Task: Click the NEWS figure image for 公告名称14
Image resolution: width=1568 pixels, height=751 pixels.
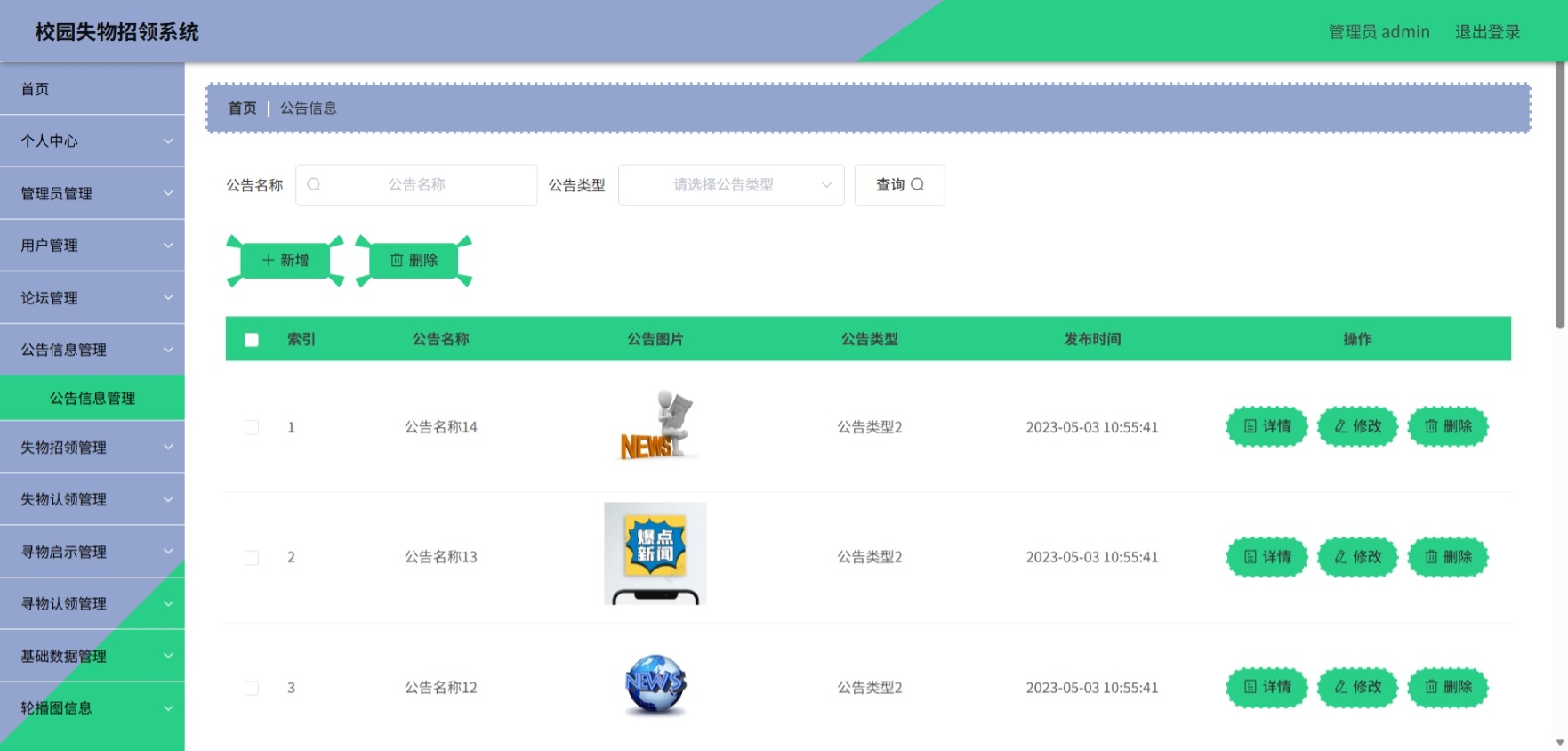Action: coord(657,425)
